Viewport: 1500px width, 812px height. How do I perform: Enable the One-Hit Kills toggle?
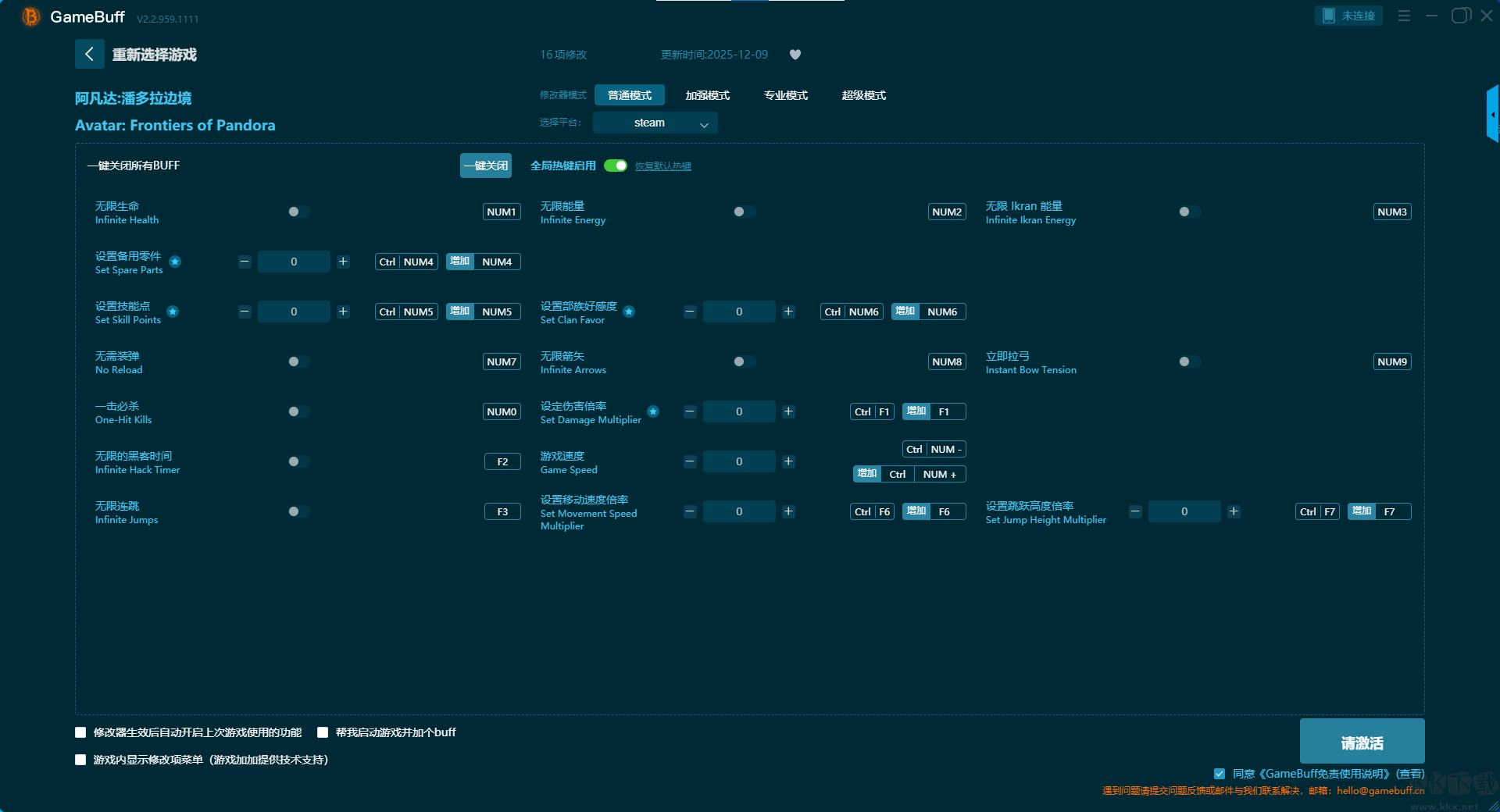298,411
